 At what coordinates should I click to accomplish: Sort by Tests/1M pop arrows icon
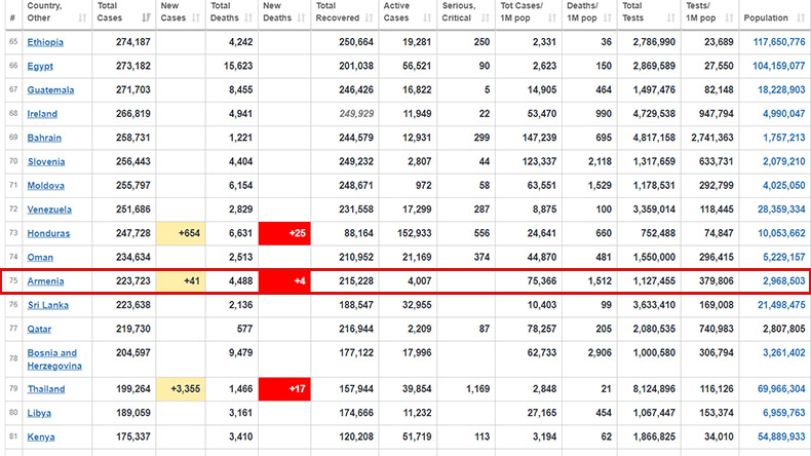[729, 18]
